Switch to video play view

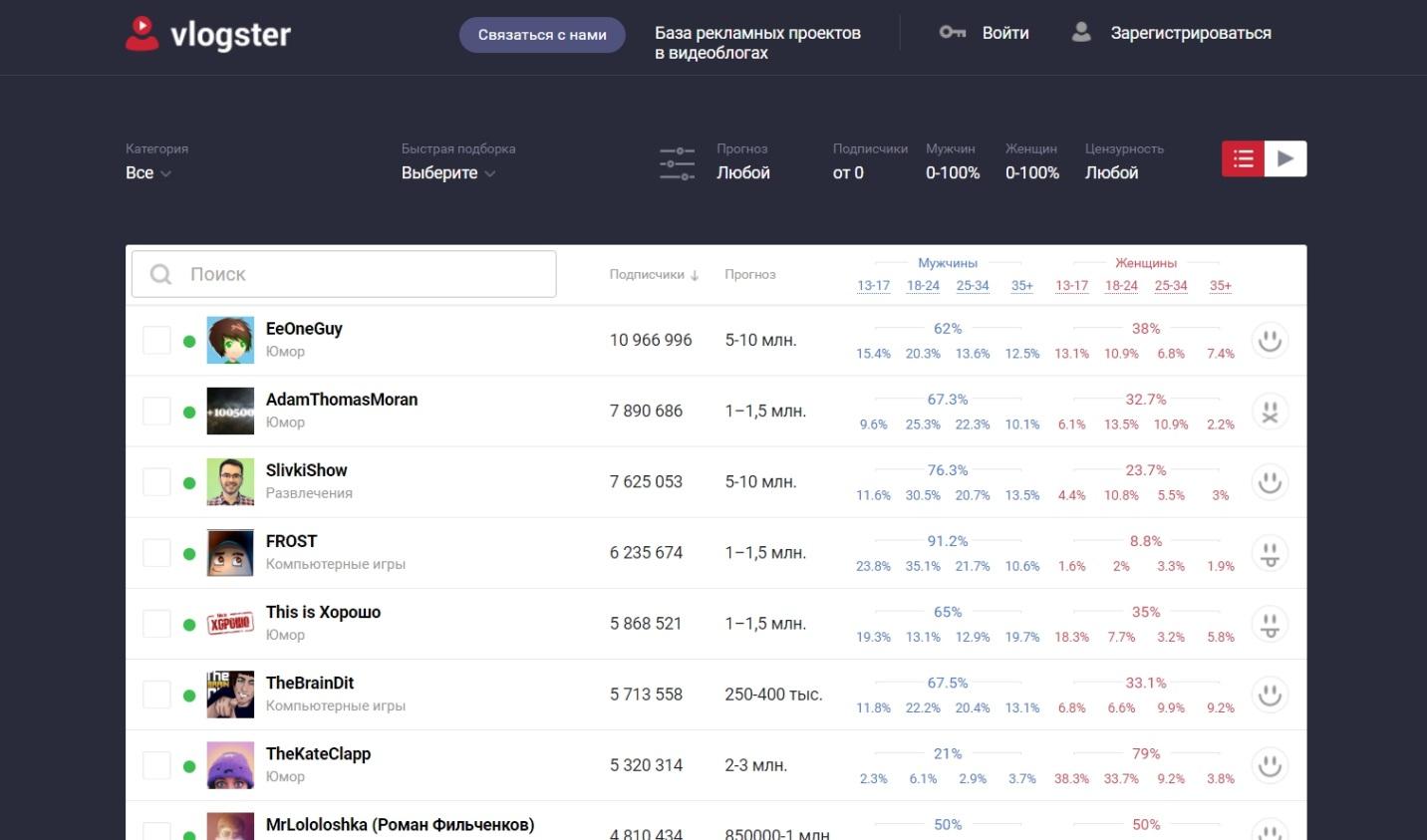[x=1285, y=158]
